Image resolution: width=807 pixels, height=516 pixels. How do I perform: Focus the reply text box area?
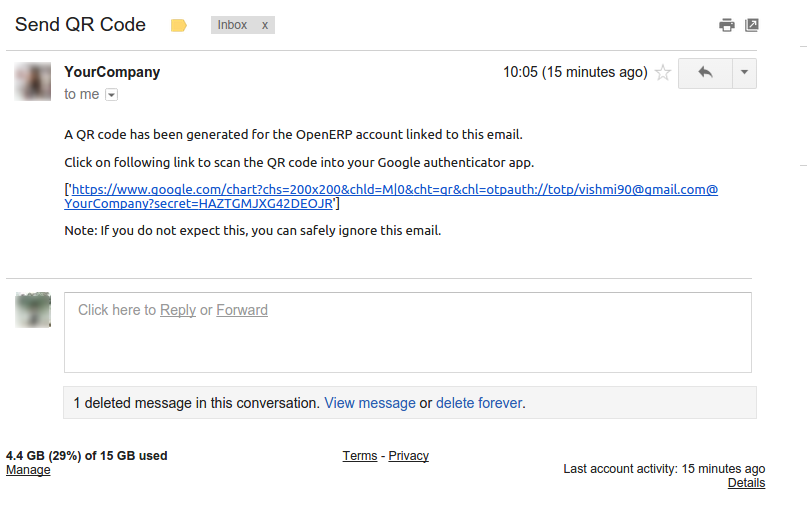click(408, 332)
